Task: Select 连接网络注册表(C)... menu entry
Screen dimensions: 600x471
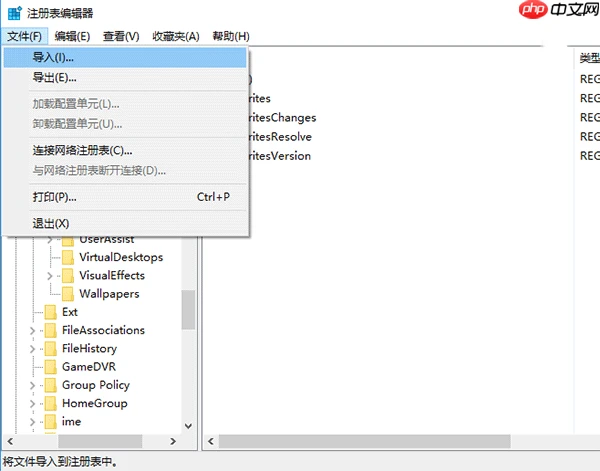Action: [125, 150]
